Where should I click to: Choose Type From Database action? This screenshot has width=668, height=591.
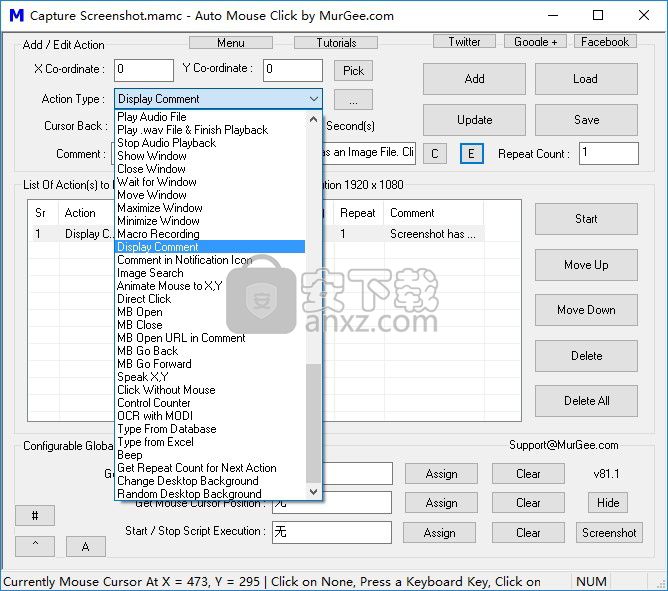tap(167, 429)
